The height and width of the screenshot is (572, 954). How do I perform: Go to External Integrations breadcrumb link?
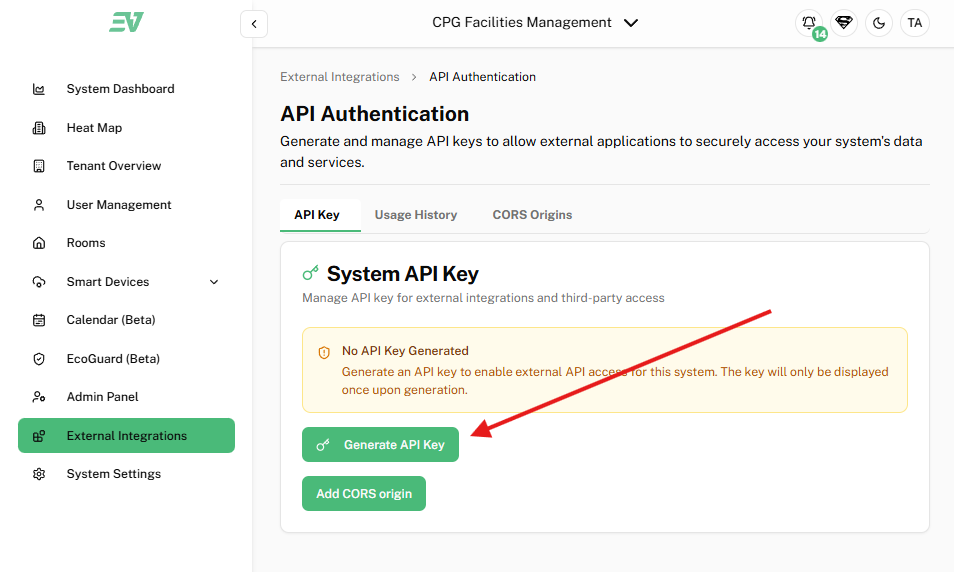pos(339,77)
